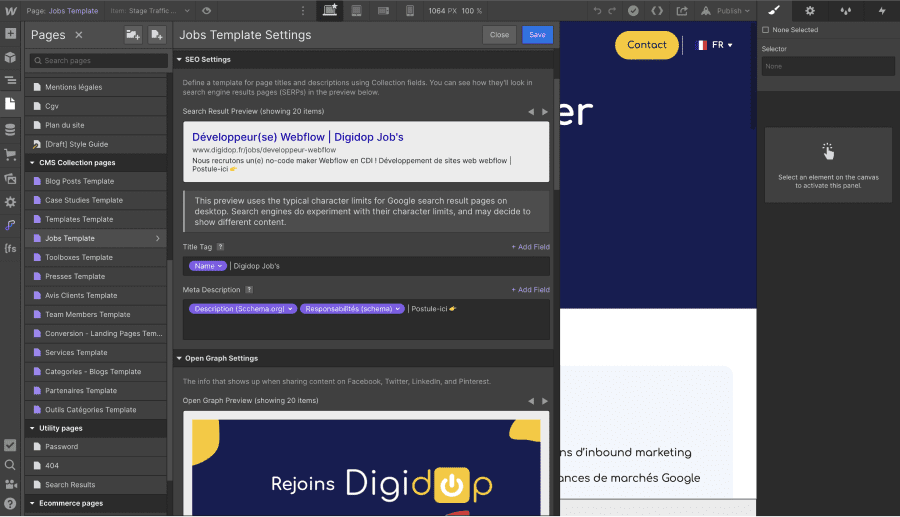
Task: Select tablet breakpoint icon
Action: pos(356,10)
